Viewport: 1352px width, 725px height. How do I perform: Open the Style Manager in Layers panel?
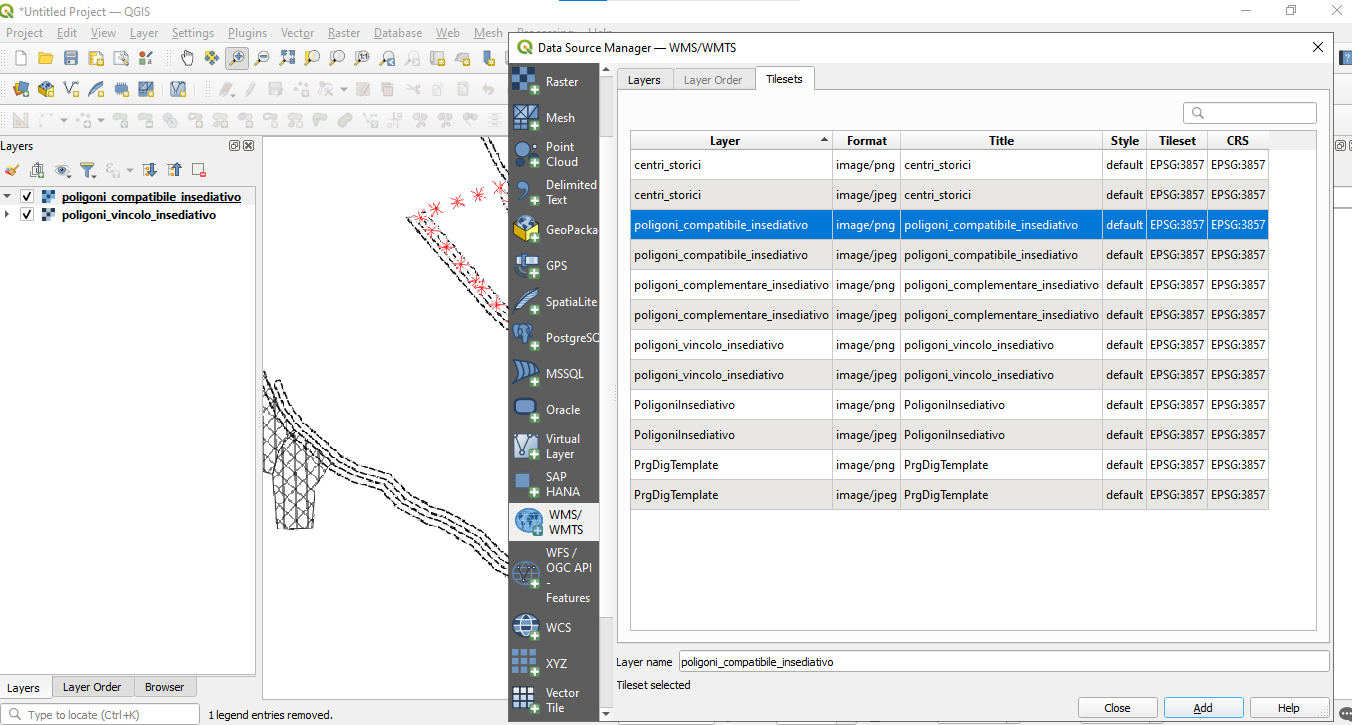click(12, 170)
